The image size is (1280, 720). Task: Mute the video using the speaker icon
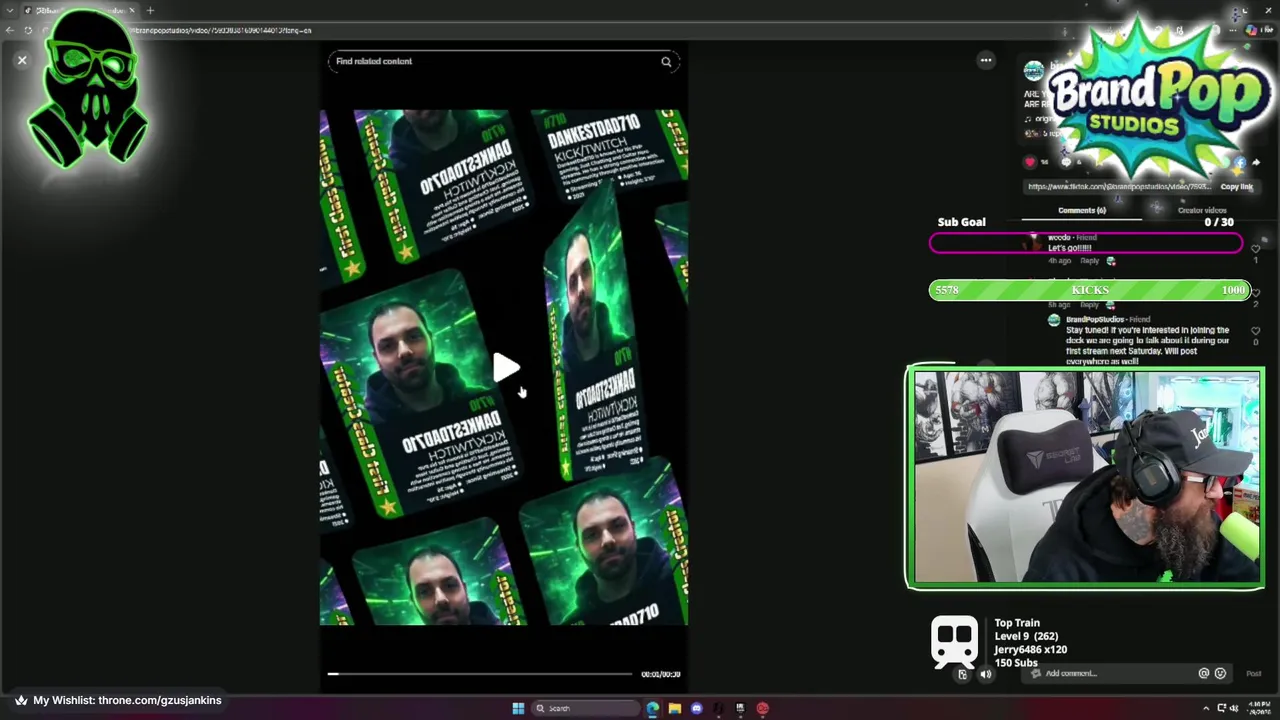(x=986, y=674)
